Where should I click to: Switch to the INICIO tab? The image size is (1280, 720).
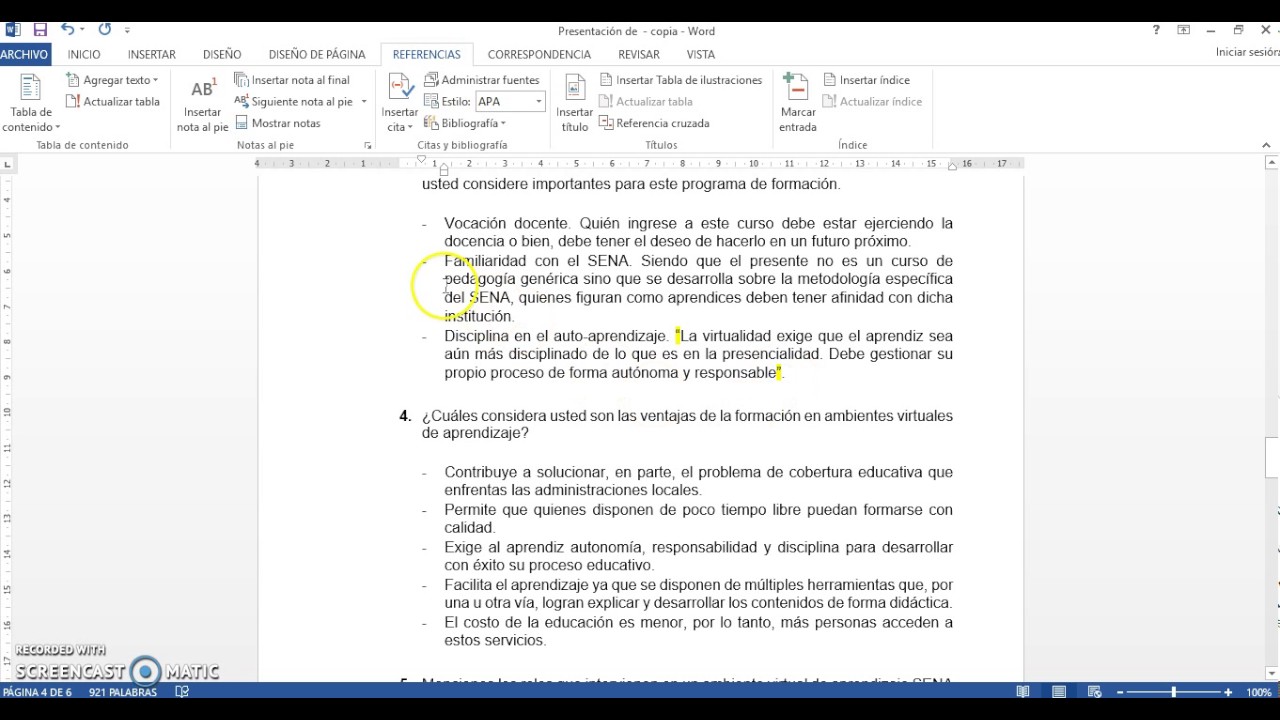click(84, 54)
